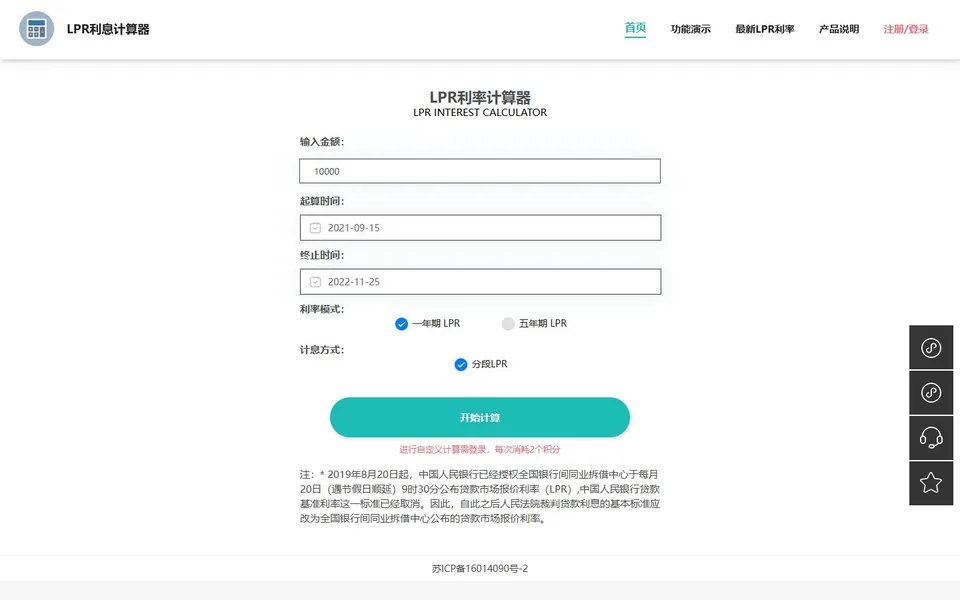Click calendar icon in 起算时间 field
The height and width of the screenshot is (600, 960).
click(x=315, y=228)
